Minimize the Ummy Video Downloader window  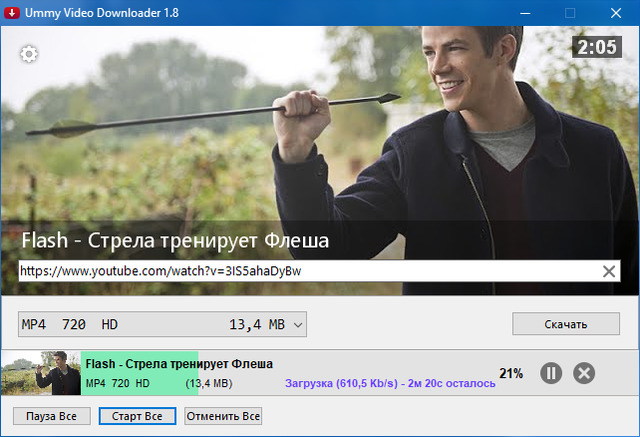[x=525, y=13]
